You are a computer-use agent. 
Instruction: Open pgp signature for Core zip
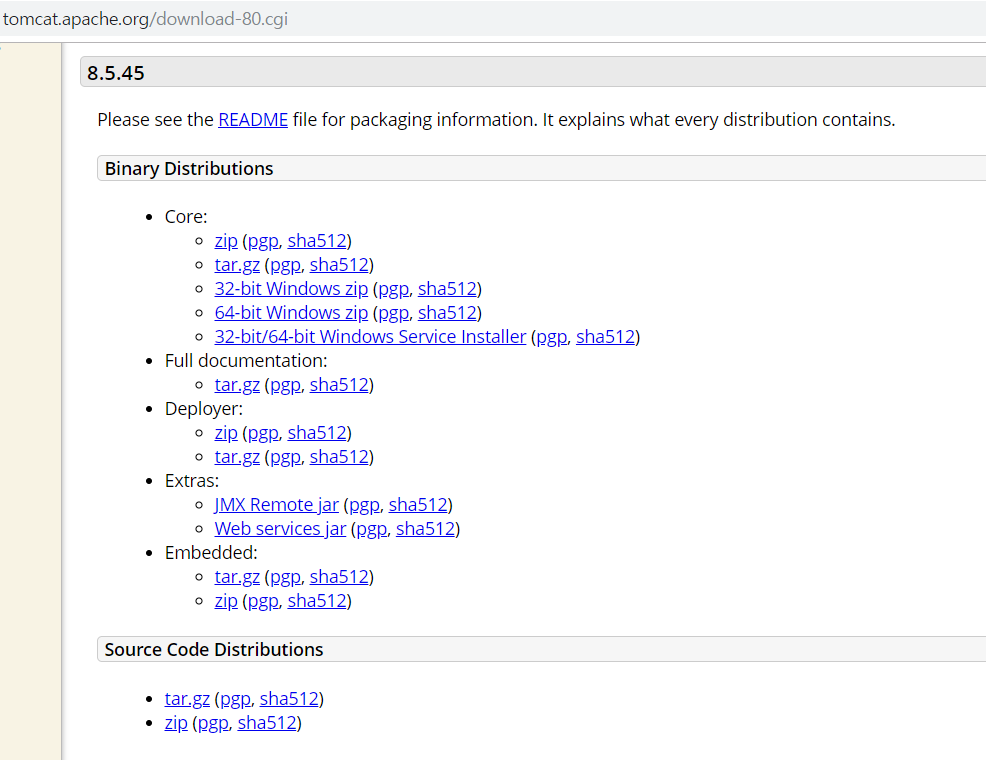point(263,241)
